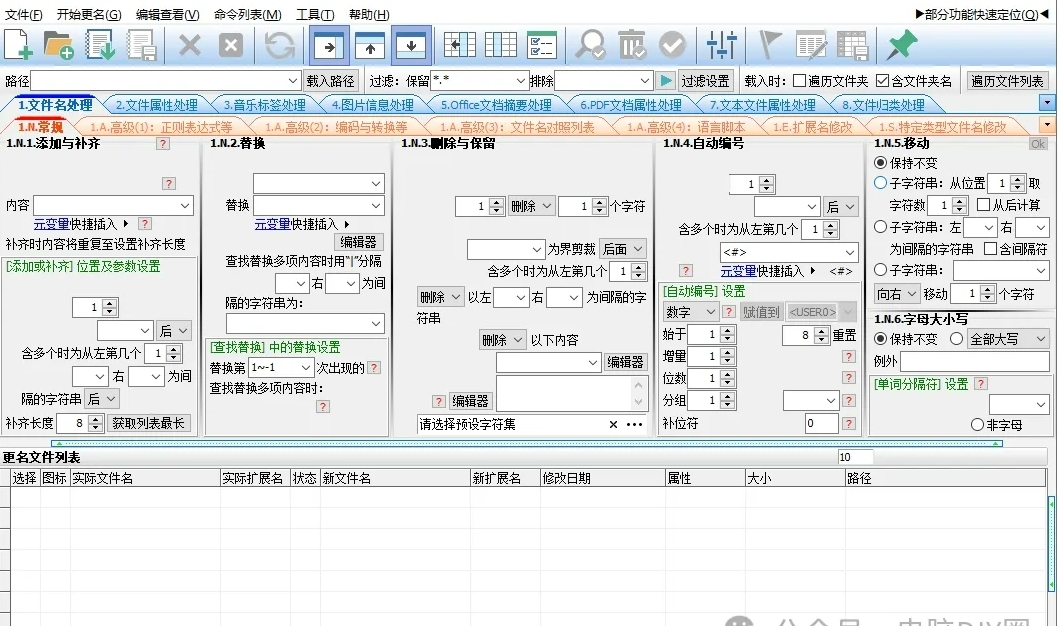The width and height of the screenshot is (1061, 626).
Task: Check the 含间隔符 checkbox
Action: coord(991,248)
